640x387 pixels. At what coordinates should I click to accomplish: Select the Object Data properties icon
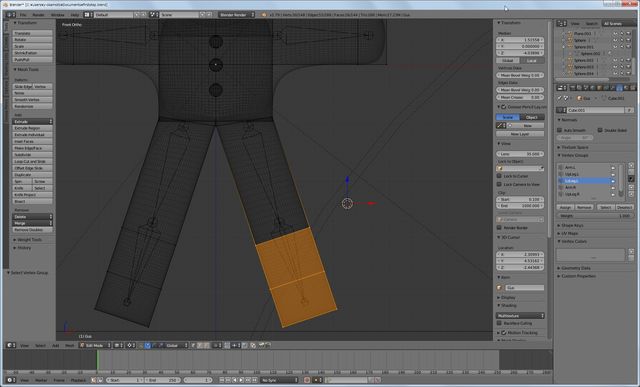pos(619,88)
